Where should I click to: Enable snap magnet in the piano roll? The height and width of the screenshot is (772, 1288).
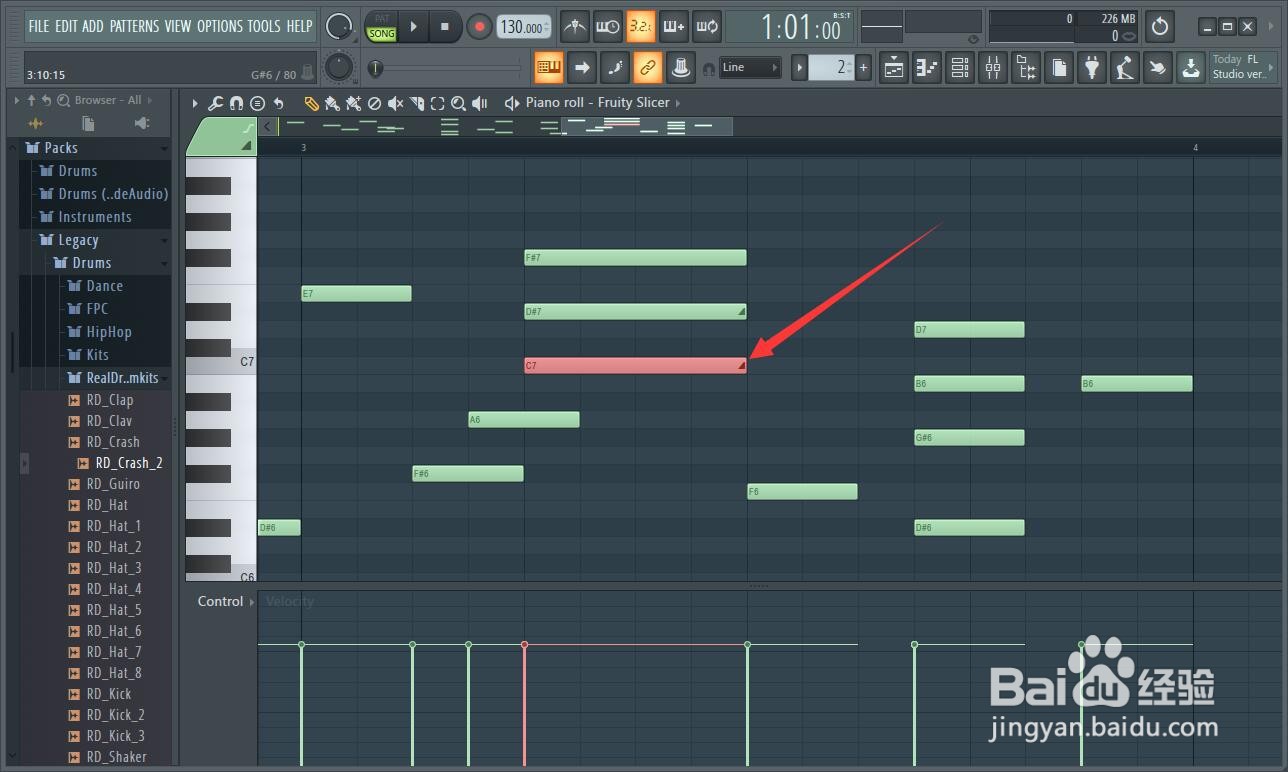[x=236, y=102]
